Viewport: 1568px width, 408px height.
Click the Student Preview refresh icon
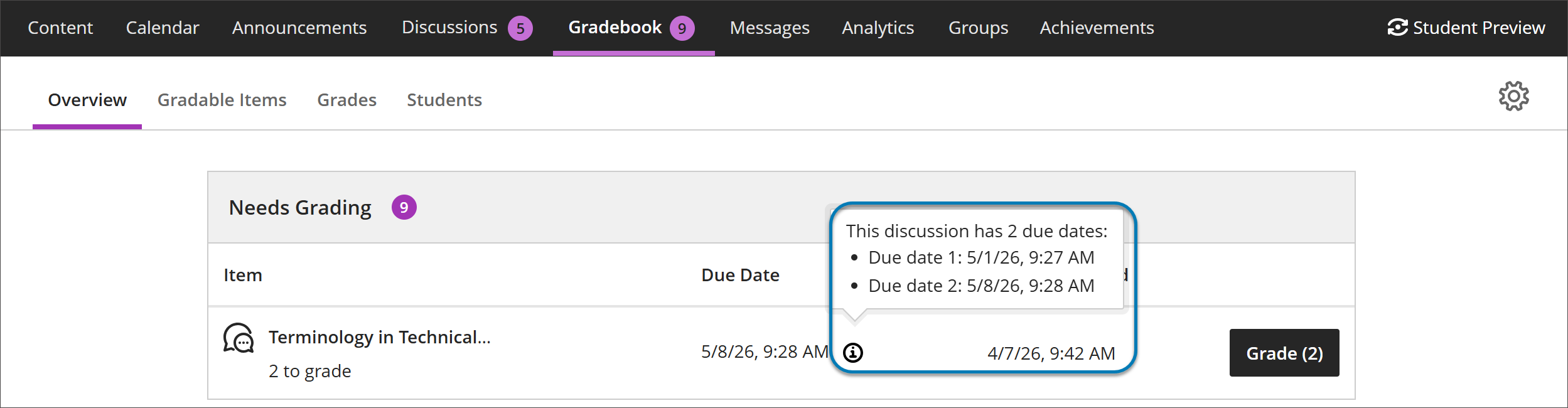(x=1398, y=28)
